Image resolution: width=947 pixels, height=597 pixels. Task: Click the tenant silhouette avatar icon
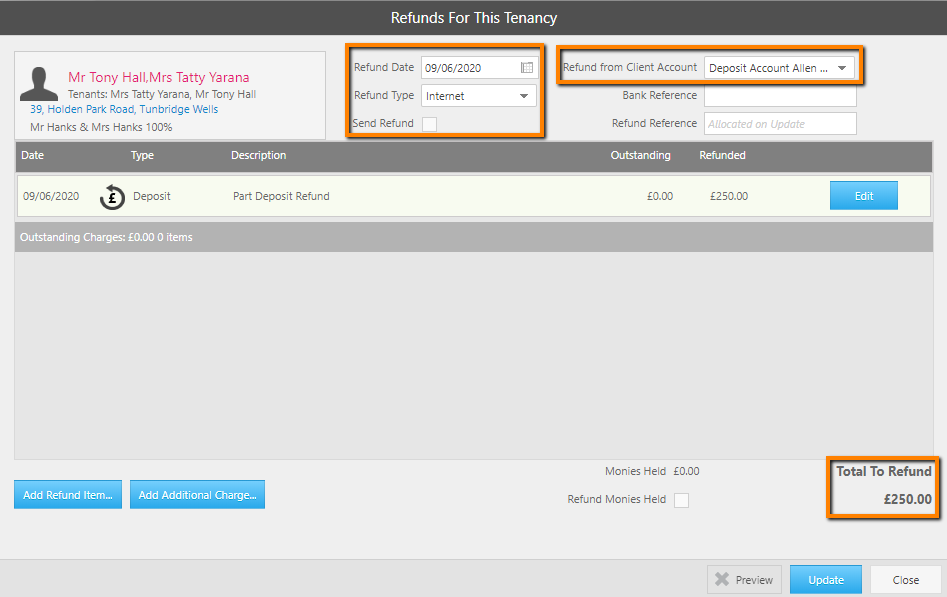(39, 84)
